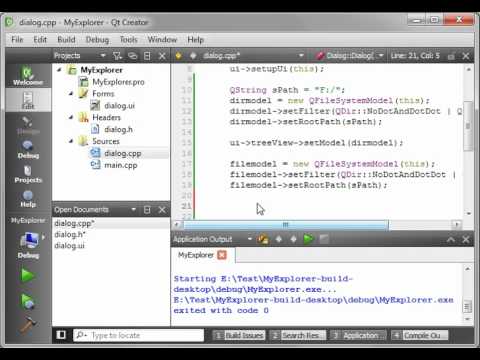Maximize the Application Output pane

[x=451, y=239]
